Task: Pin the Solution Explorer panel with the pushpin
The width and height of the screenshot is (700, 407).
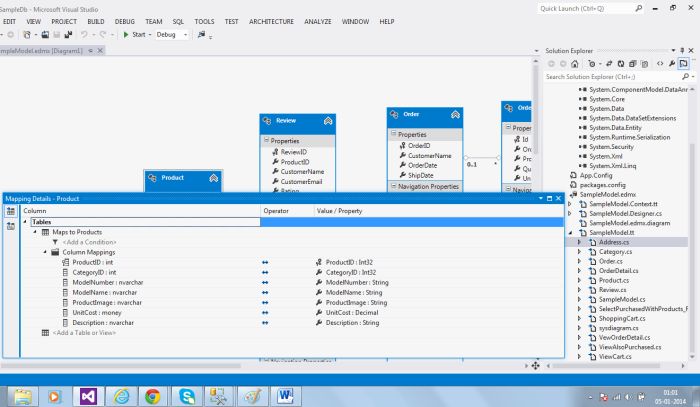Action: [x=682, y=50]
